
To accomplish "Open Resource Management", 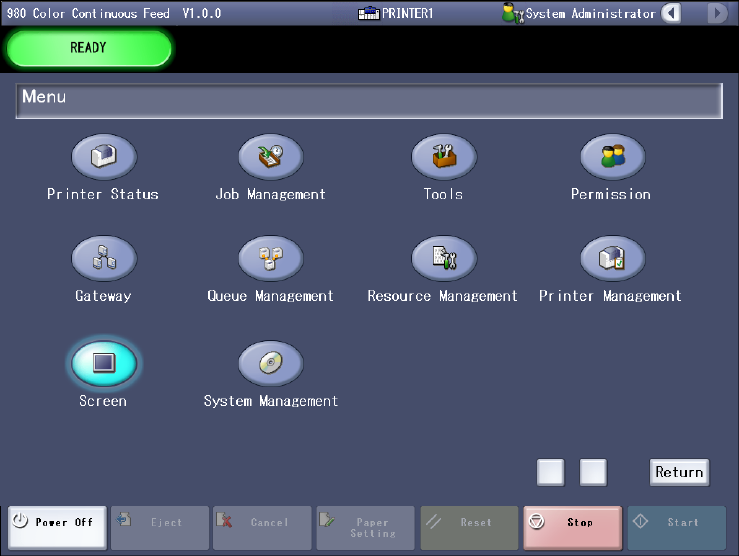I will coord(444,258).
